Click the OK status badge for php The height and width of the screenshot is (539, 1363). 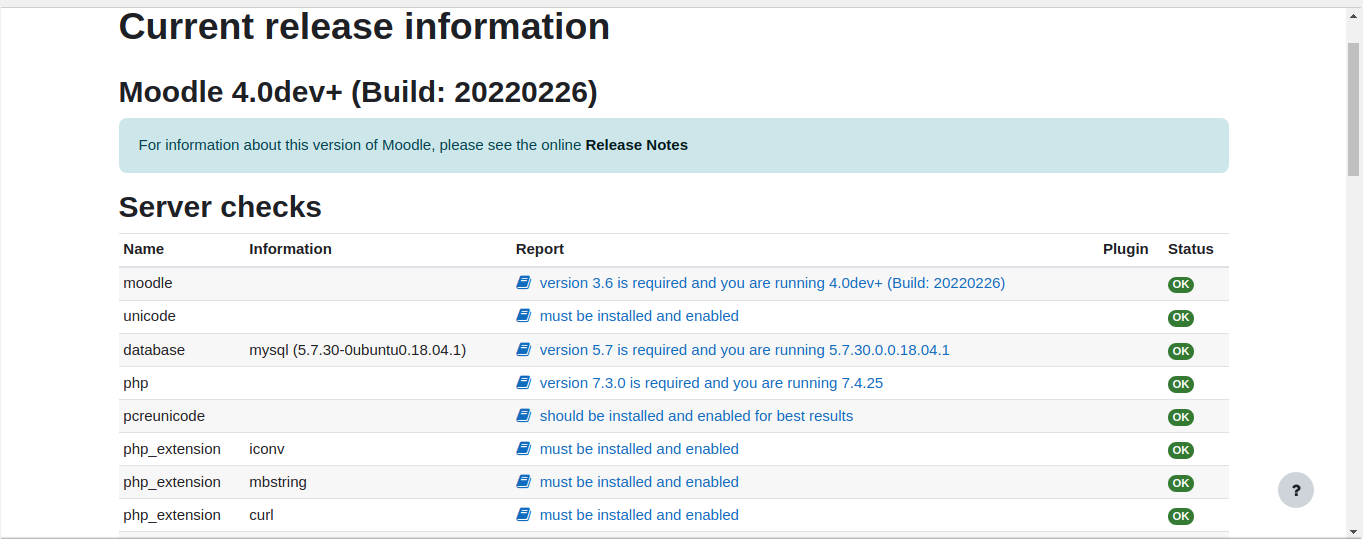point(1181,384)
